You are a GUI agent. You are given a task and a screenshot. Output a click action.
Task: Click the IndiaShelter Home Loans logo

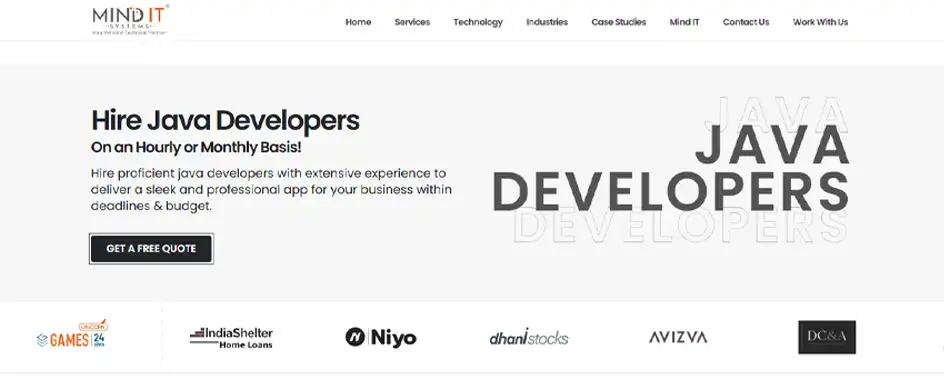pyautogui.click(x=231, y=337)
